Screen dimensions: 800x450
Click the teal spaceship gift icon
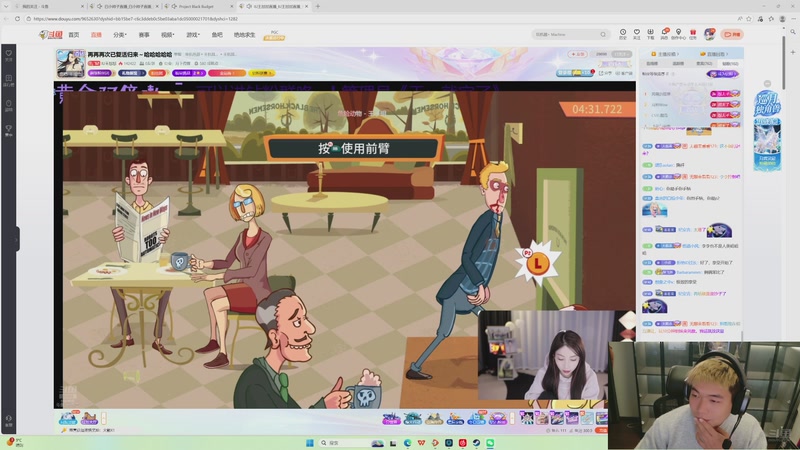point(412,419)
